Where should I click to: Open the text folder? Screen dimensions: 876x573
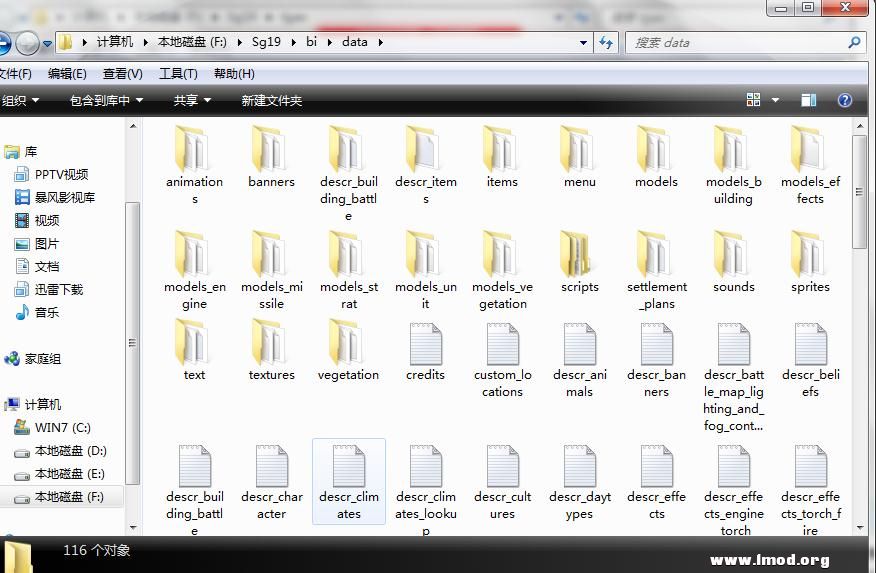[x=194, y=350]
